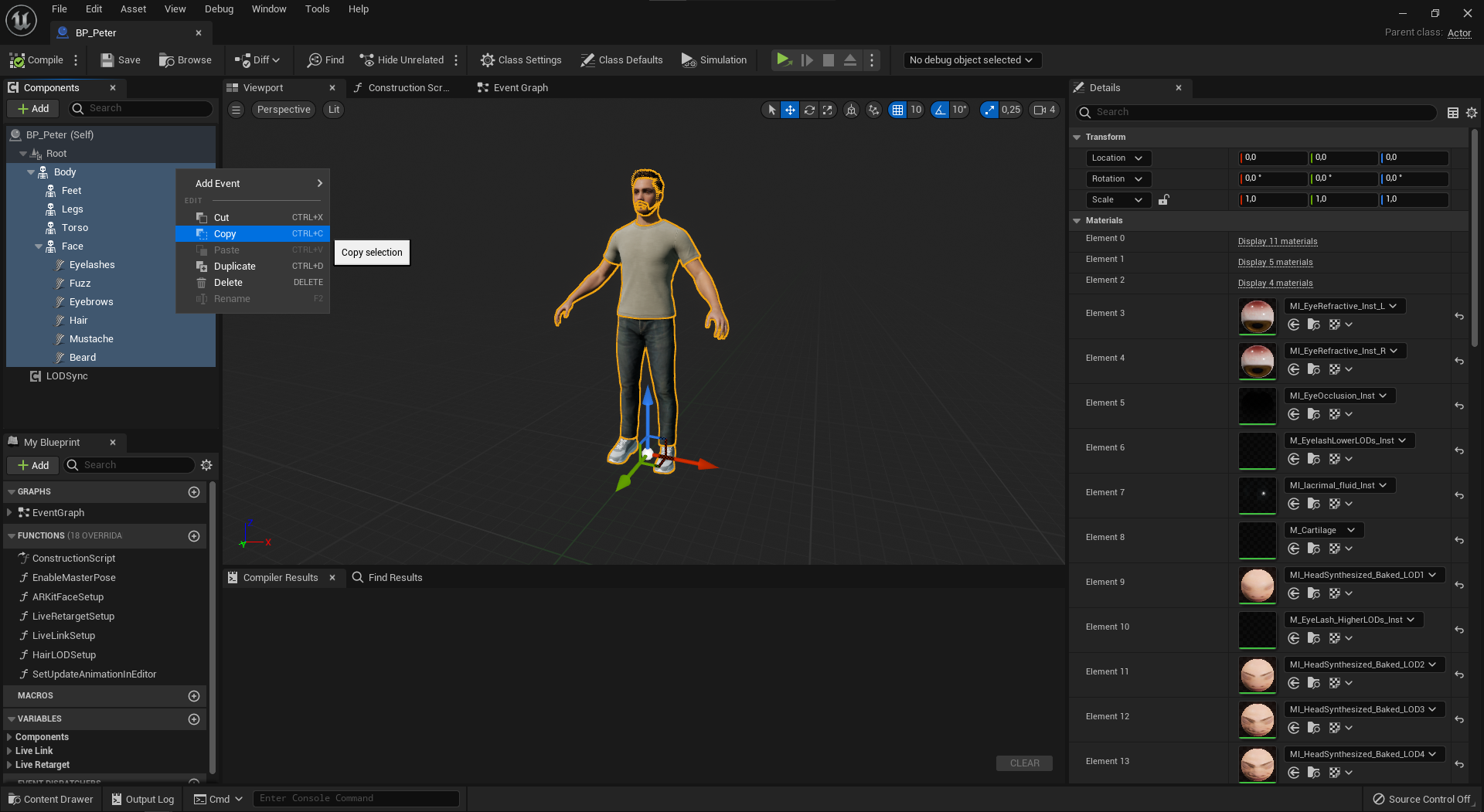
Task: Click the Compile blueprint icon
Action: coord(17,60)
